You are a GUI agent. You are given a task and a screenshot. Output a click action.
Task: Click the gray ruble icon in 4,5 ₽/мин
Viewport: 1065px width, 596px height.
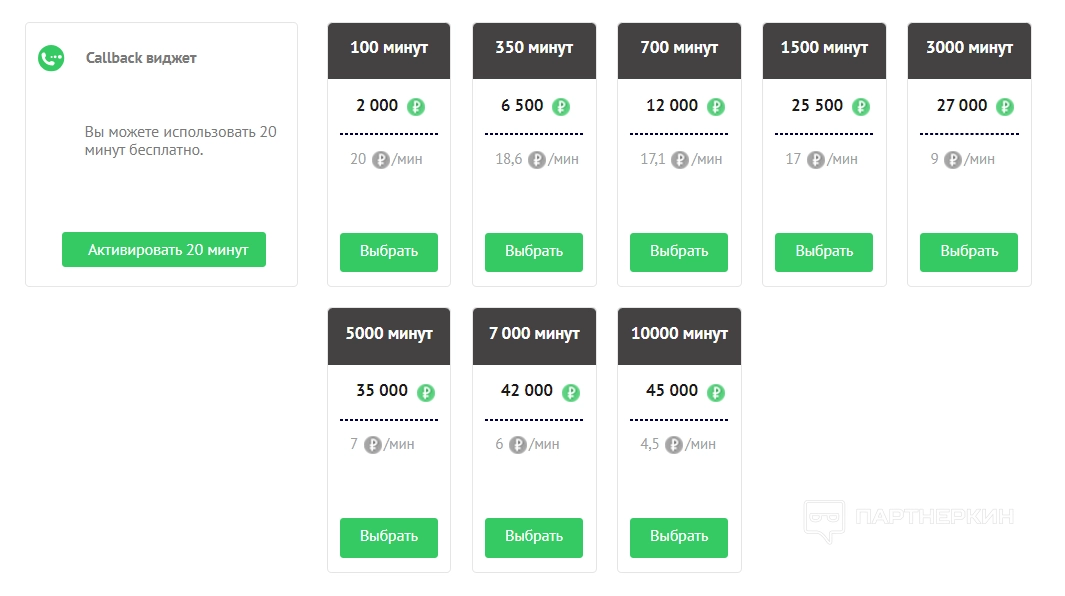[674, 445]
